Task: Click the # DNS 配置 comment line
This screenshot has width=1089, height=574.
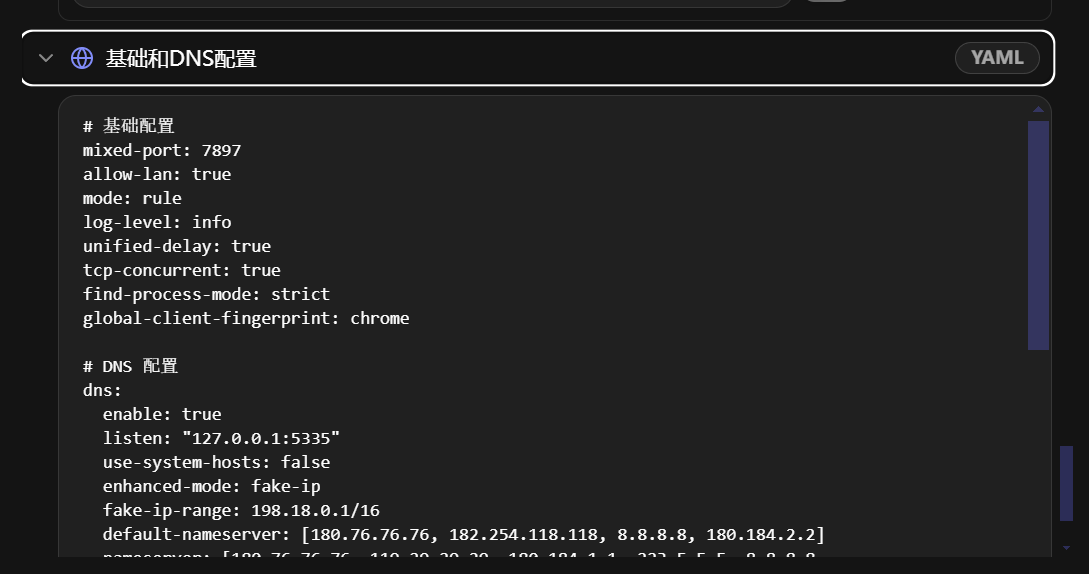Action: tap(131, 366)
